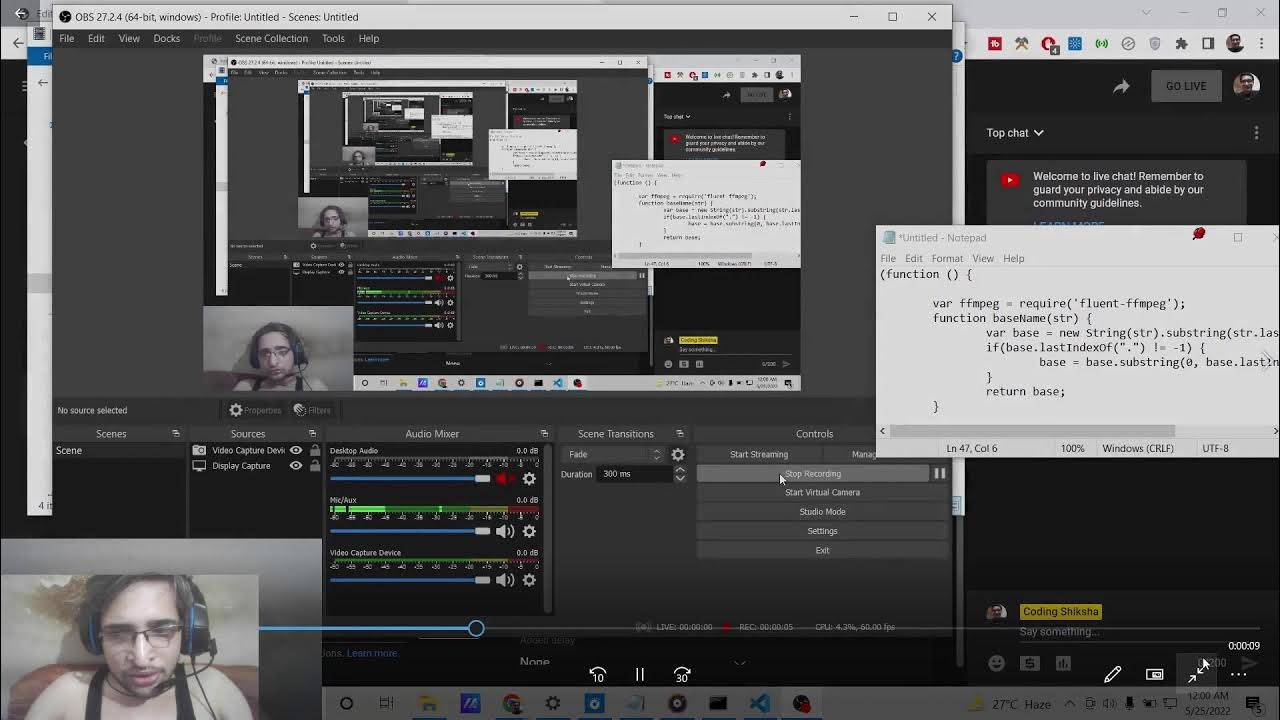This screenshot has height=720, width=1280.
Task: Mute the Mic/Aux audio channel
Action: (x=505, y=531)
